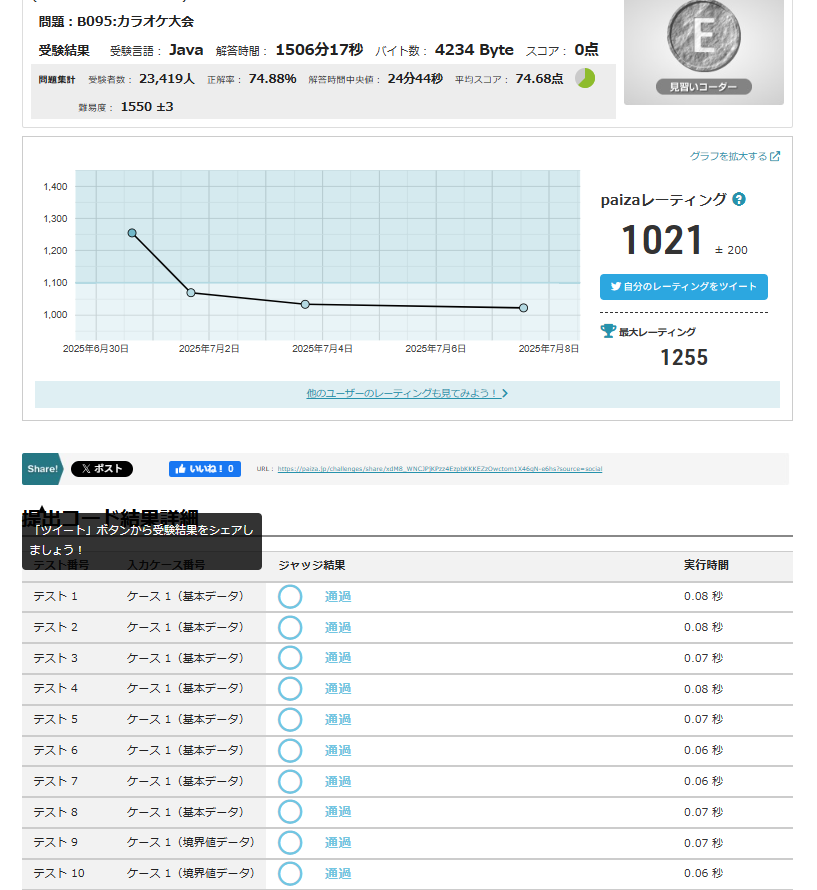Open 通過 link for テスト 4
Viewport: 817px width, 890px height.
click(x=338, y=689)
